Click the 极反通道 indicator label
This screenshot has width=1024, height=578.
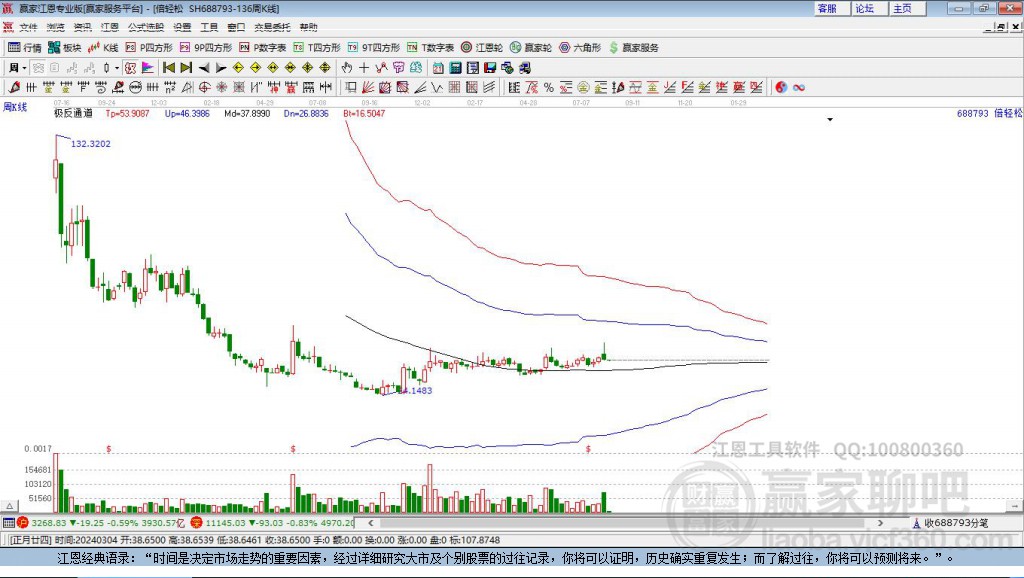coord(73,114)
